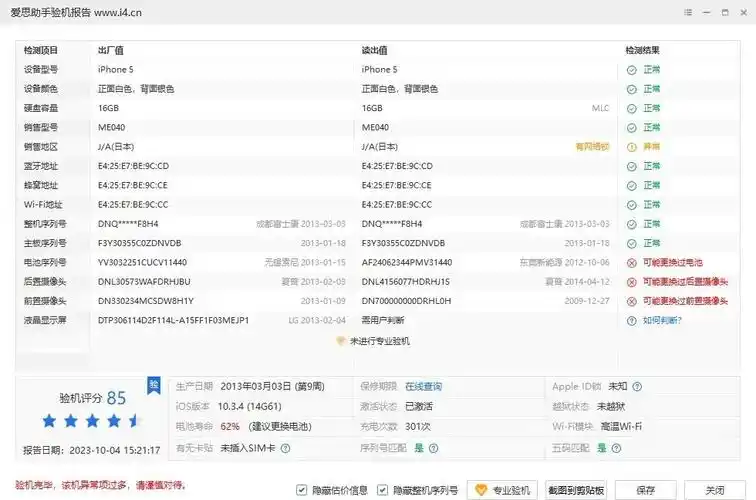Click LCD serial DTP306114D2F114L-A15FF1F03MEJP1
The width and height of the screenshot is (756, 500).
[x=173, y=321]
